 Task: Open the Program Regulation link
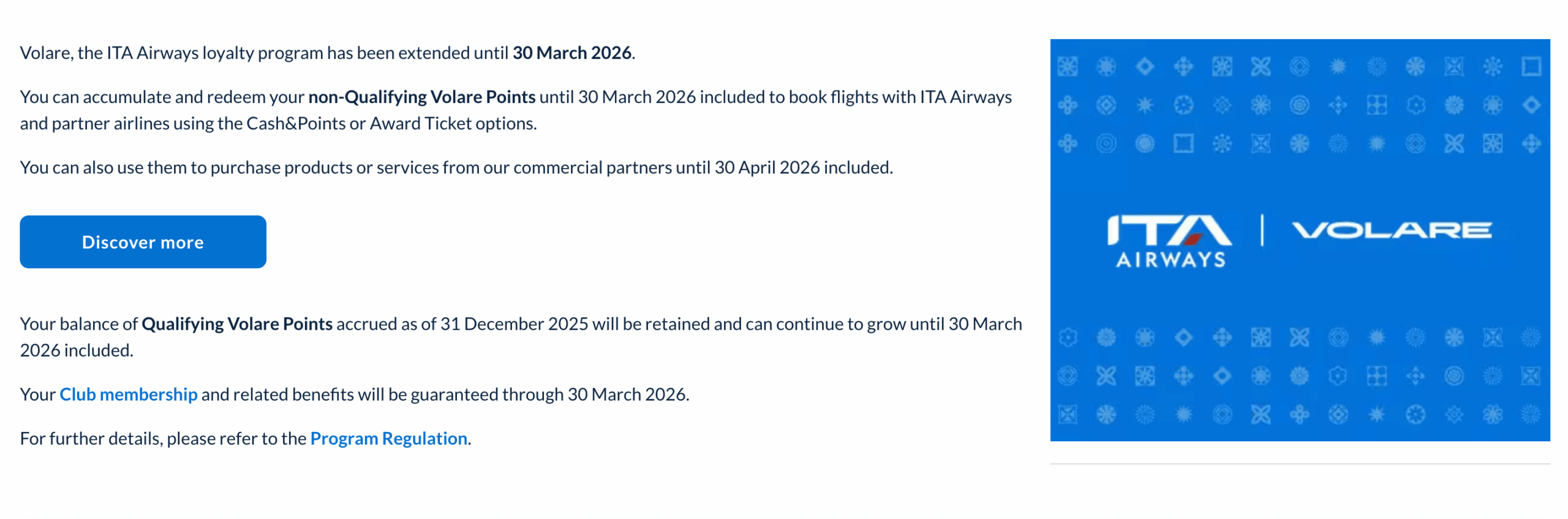pyautogui.click(x=388, y=438)
